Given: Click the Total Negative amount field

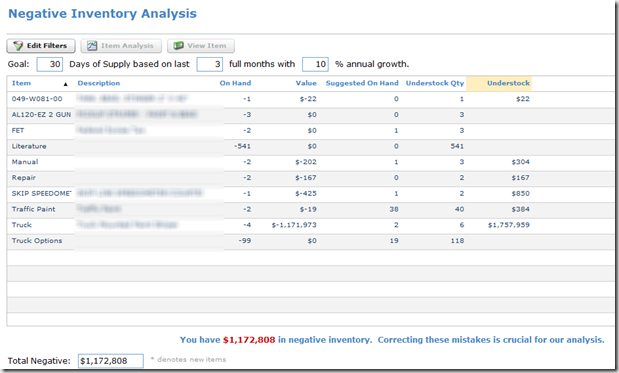Looking at the screenshot, I should coord(111,361).
